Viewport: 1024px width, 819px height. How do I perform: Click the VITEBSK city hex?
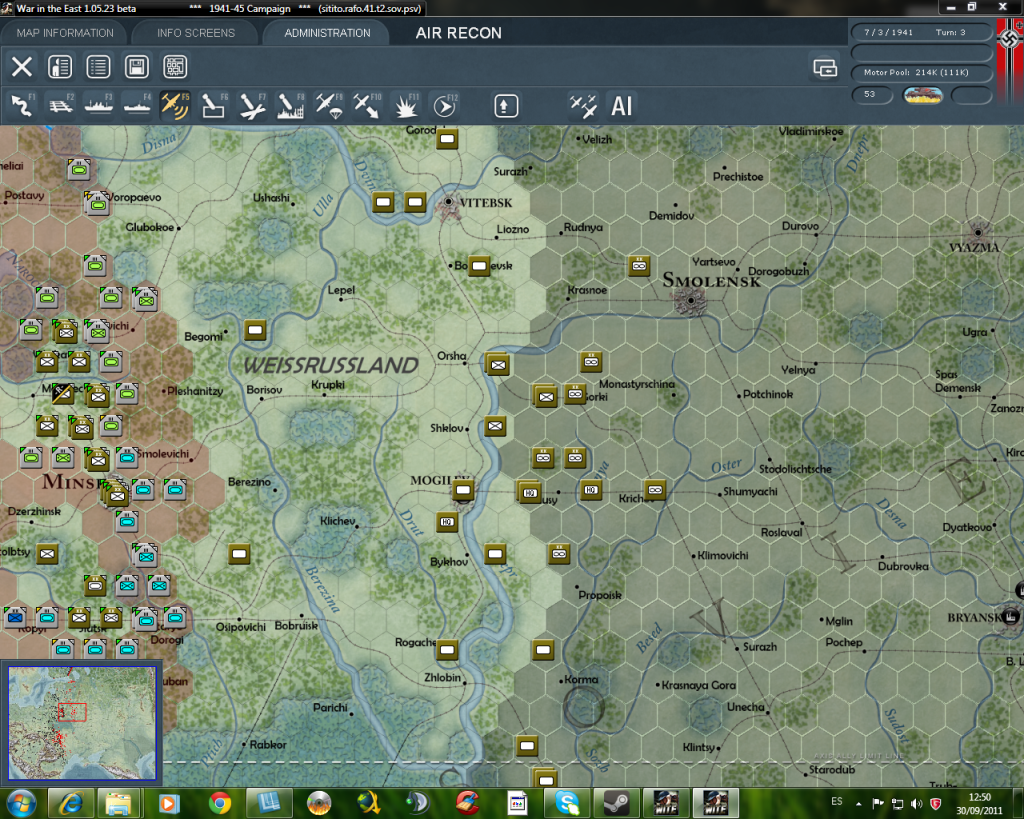pyautogui.click(x=448, y=202)
